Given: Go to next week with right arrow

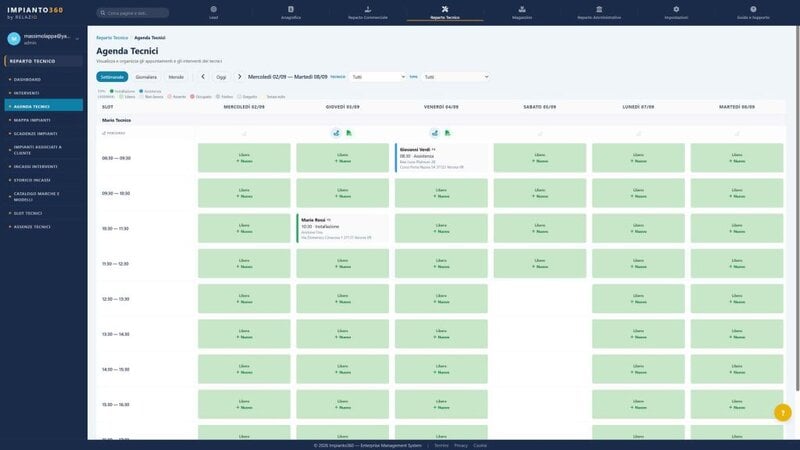Looking at the screenshot, I should (239, 77).
